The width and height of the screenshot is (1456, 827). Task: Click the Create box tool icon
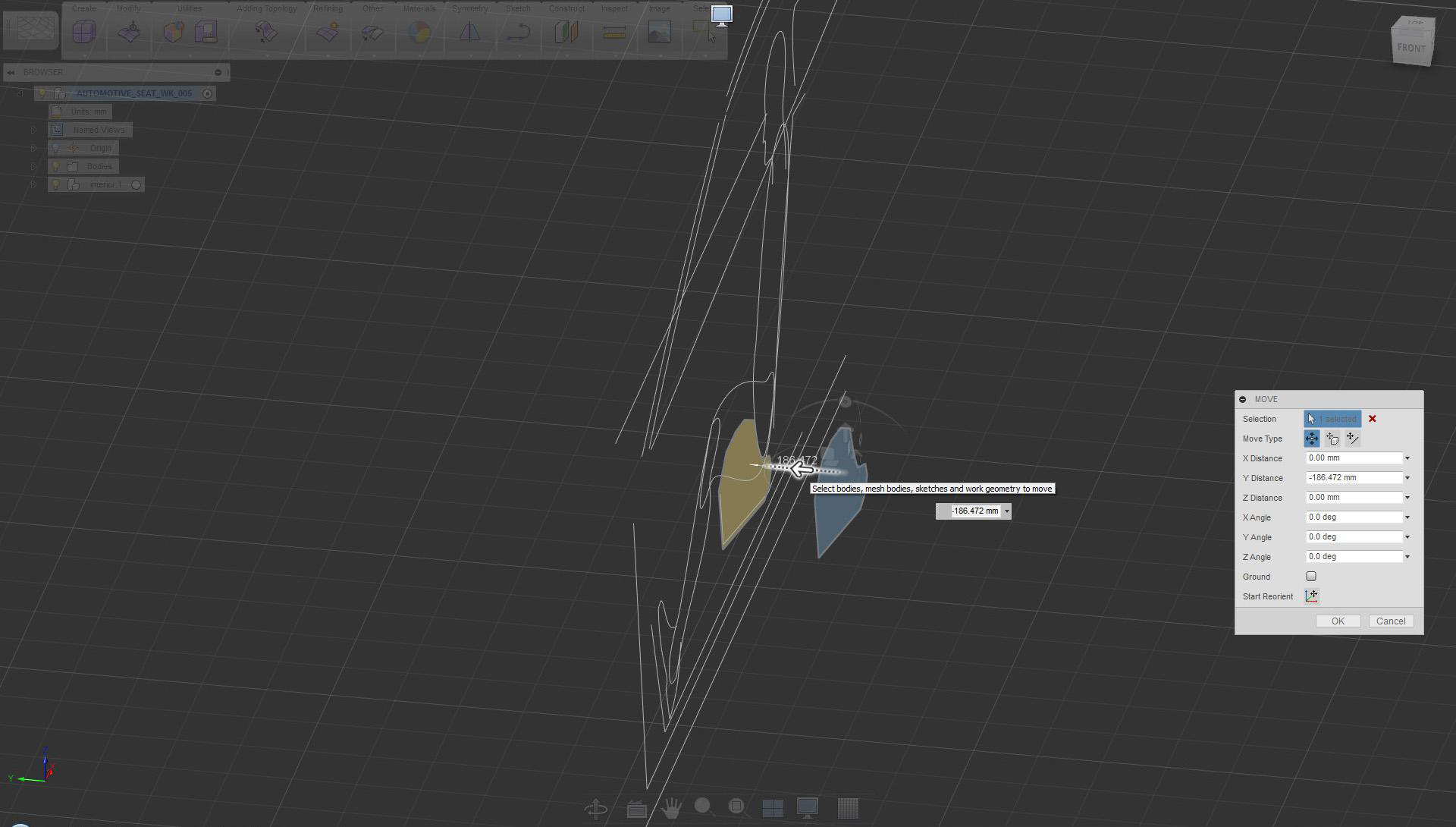pyautogui.click(x=84, y=32)
